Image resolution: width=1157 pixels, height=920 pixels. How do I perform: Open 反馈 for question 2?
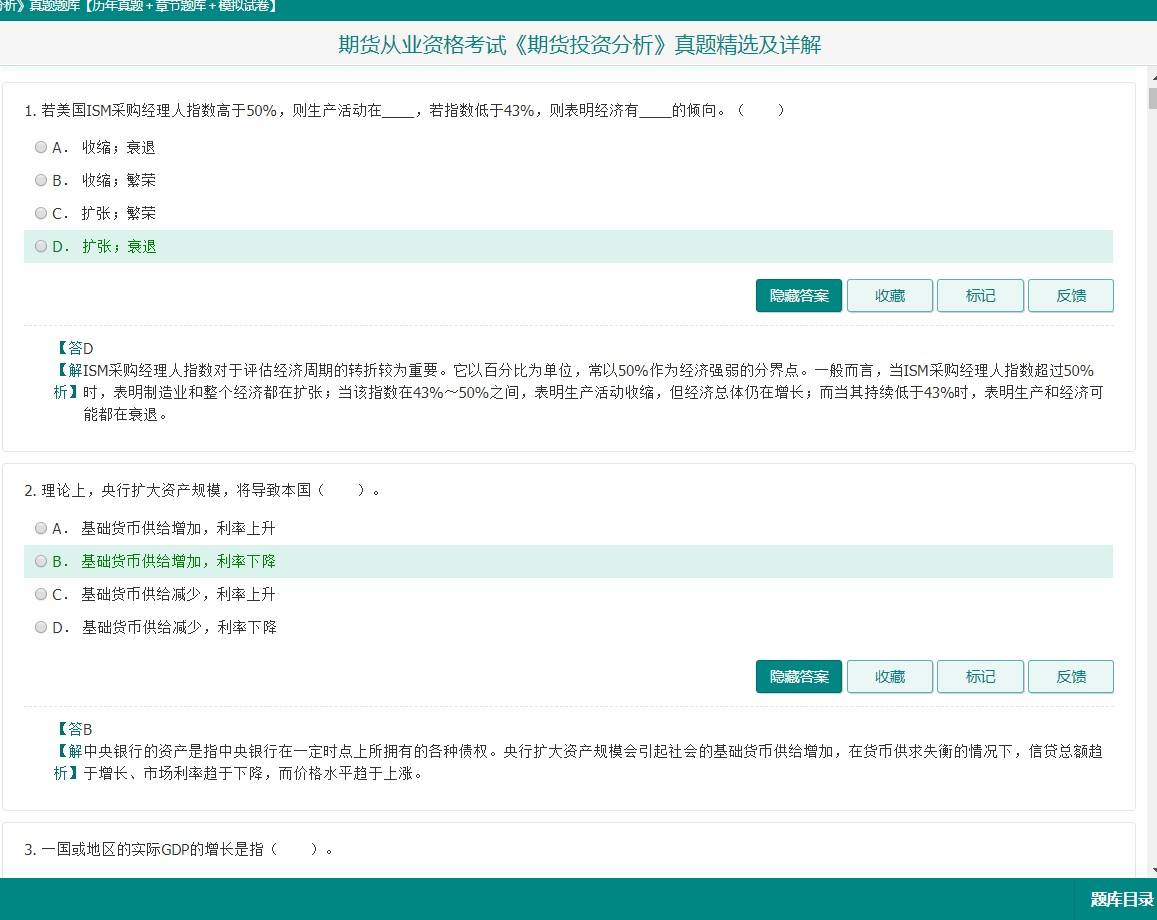[1070, 677]
